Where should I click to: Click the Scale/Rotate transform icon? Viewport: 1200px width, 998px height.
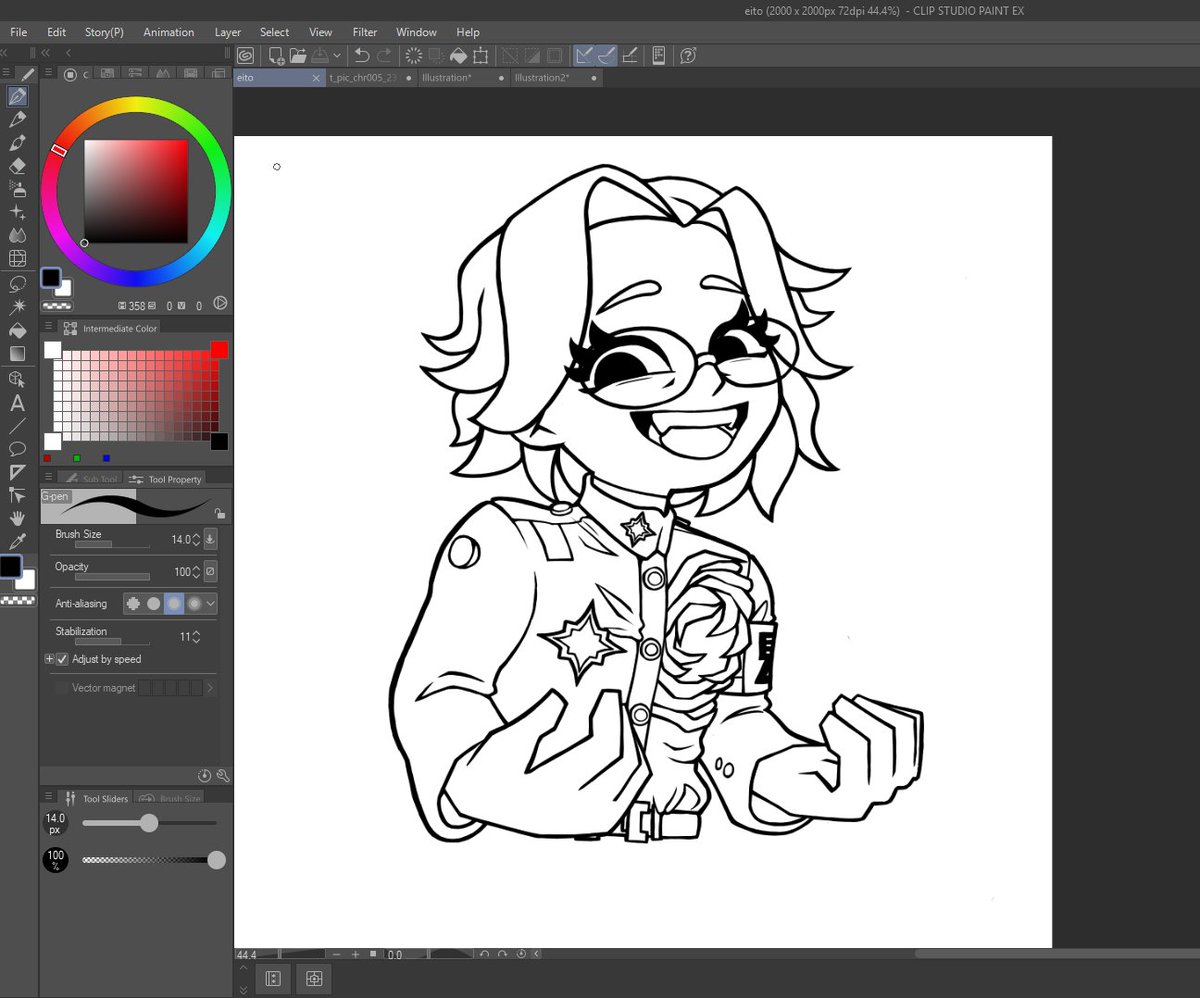(481, 56)
